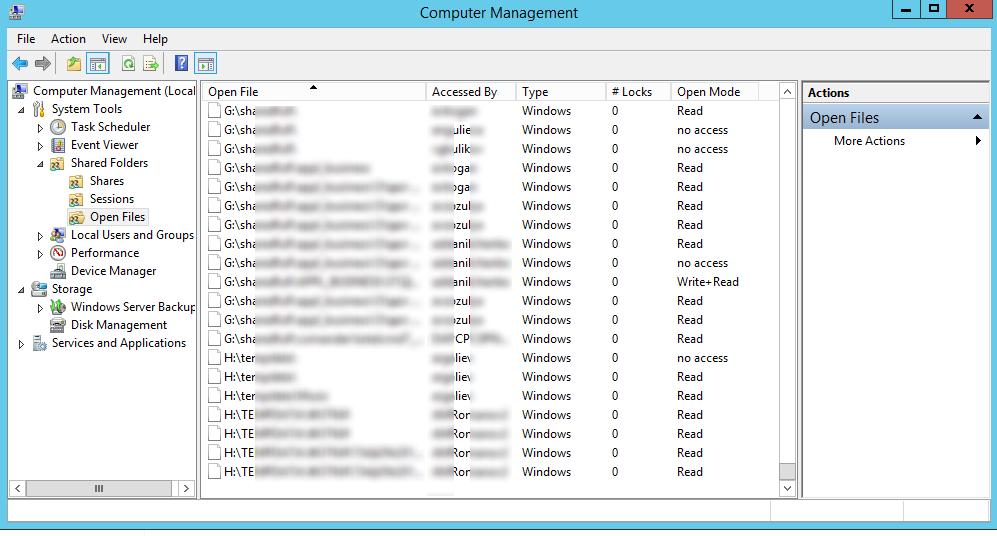Viewport: 997px width, 536px height.
Task: Select Disk Management in the tree
Action: tap(119, 325)
